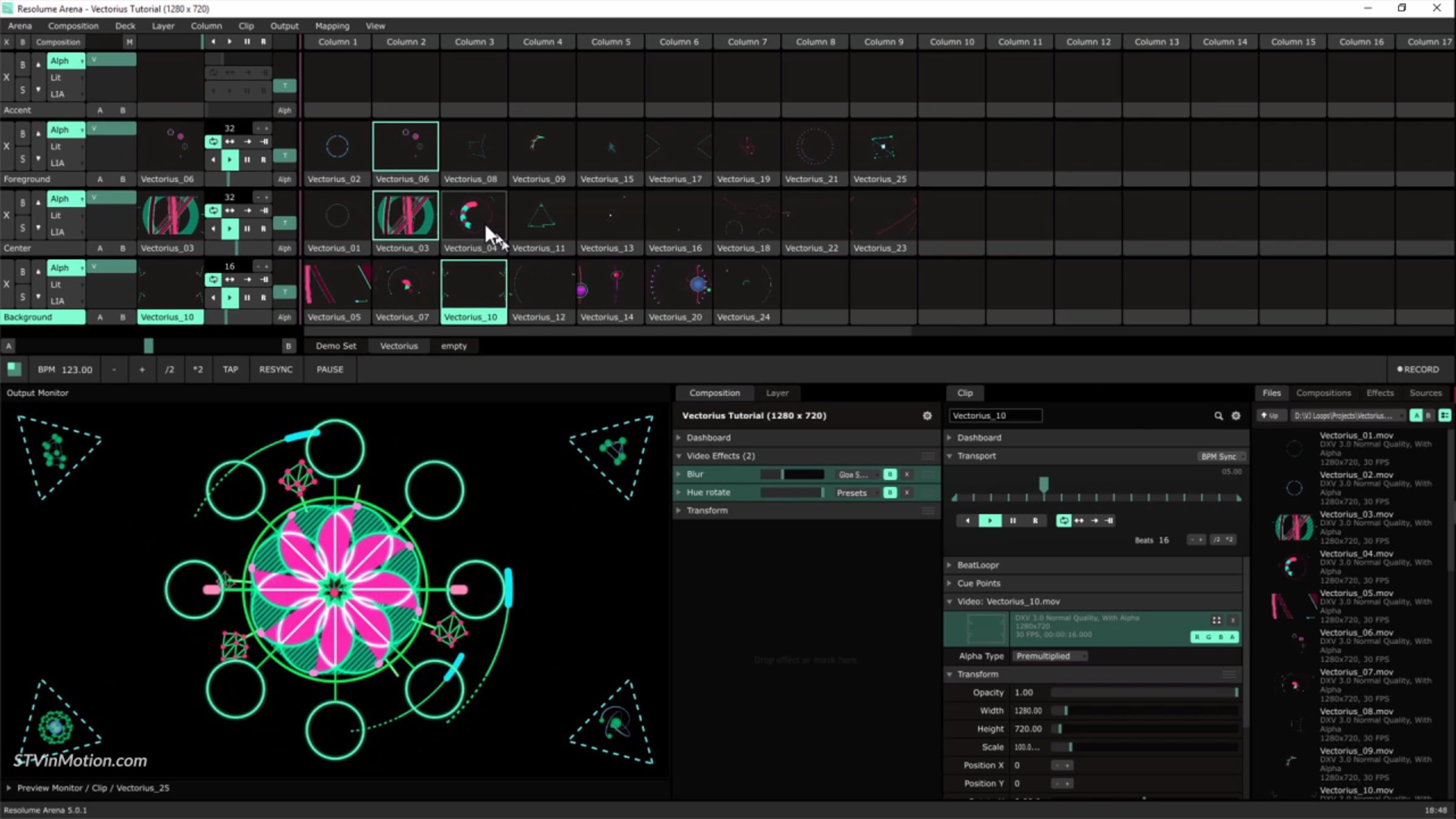1456x819 pixels.
Task: Click the RESYNC button
Action: point(275,369)
